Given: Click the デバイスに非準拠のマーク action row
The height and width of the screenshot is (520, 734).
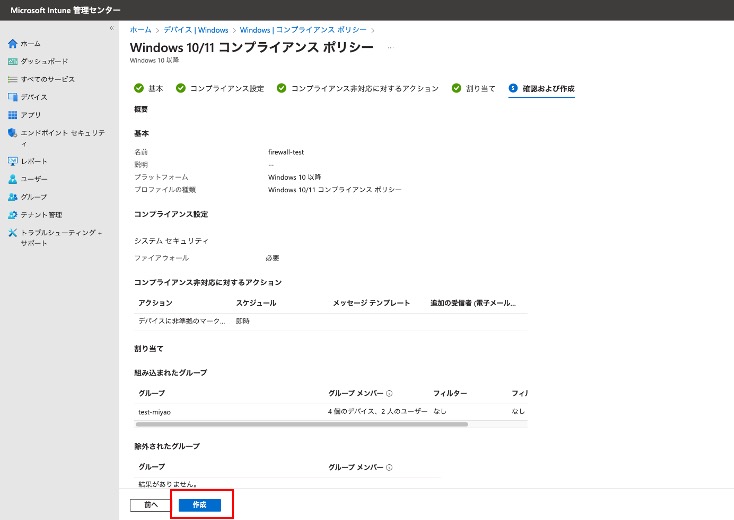Looking at the screenshot, I should click(x=330, y=321).
